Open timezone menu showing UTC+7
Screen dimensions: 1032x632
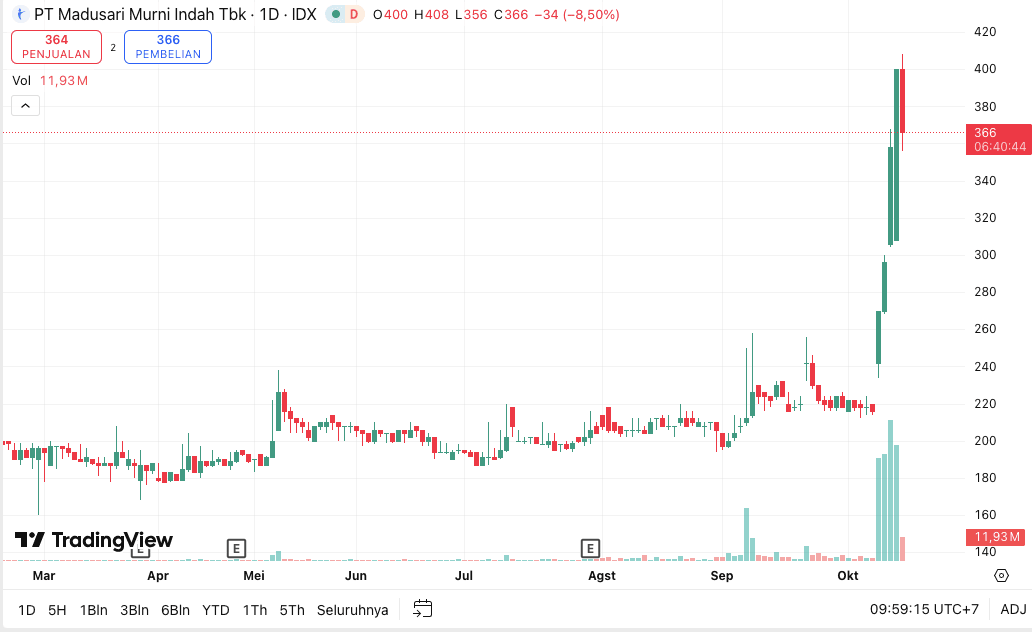[924, 609]
